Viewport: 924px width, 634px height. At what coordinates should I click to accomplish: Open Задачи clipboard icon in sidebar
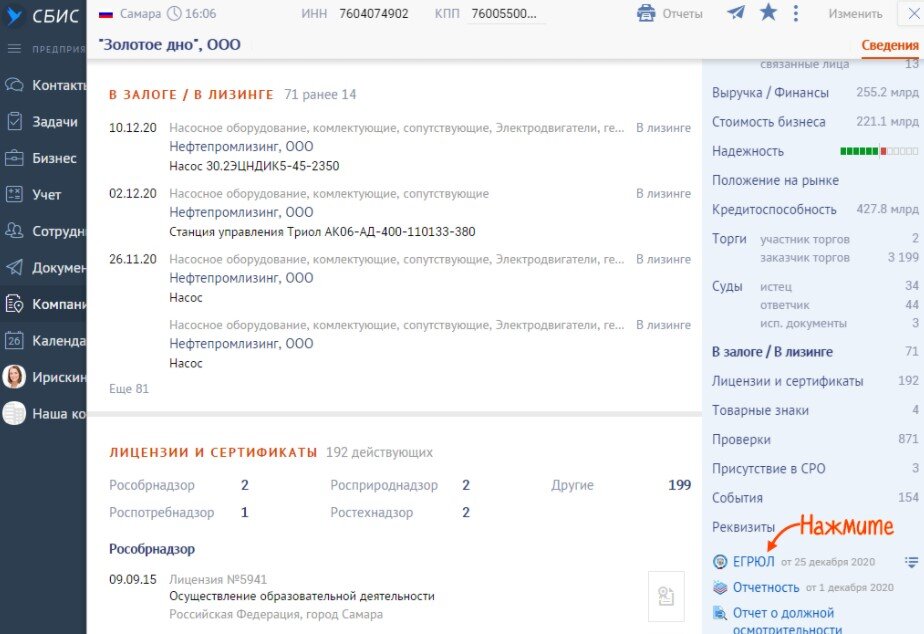pos(14,121)
